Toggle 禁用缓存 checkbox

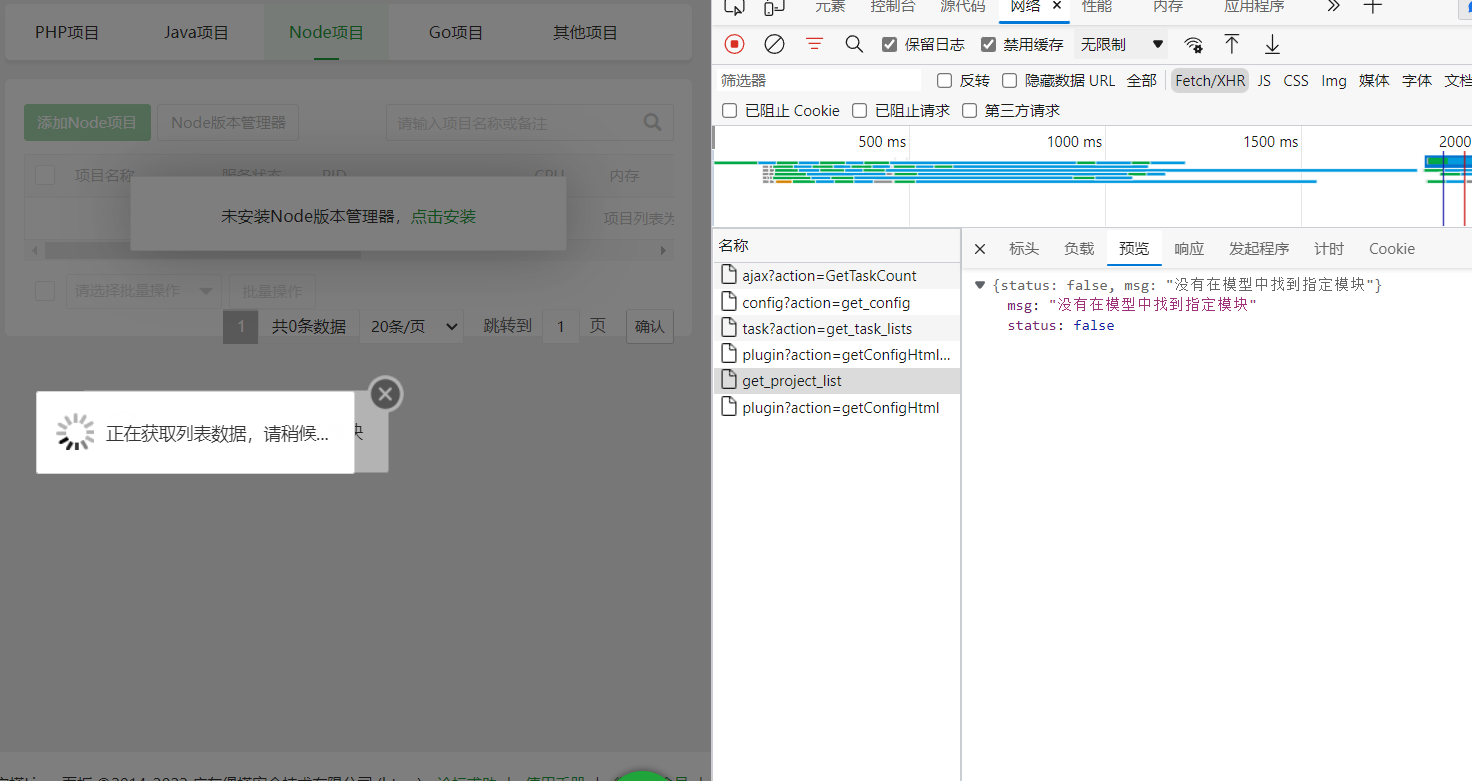[989, 44]
